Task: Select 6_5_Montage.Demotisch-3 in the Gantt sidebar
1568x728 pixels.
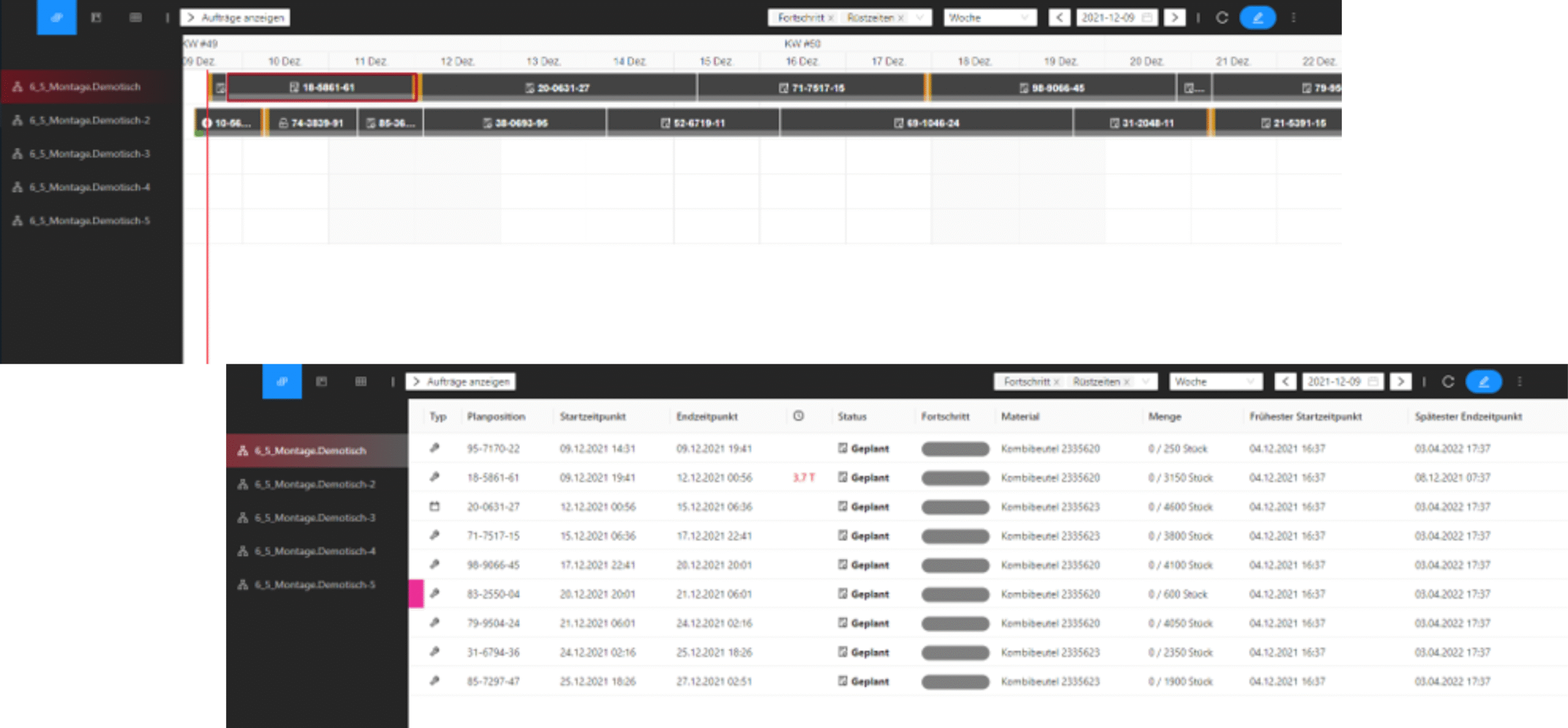Action: click(x=89, y=154)
